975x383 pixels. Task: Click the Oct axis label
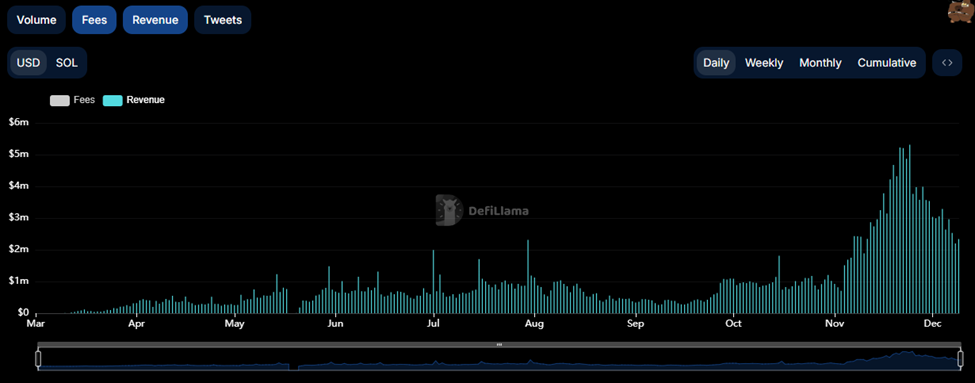[734, 324]
